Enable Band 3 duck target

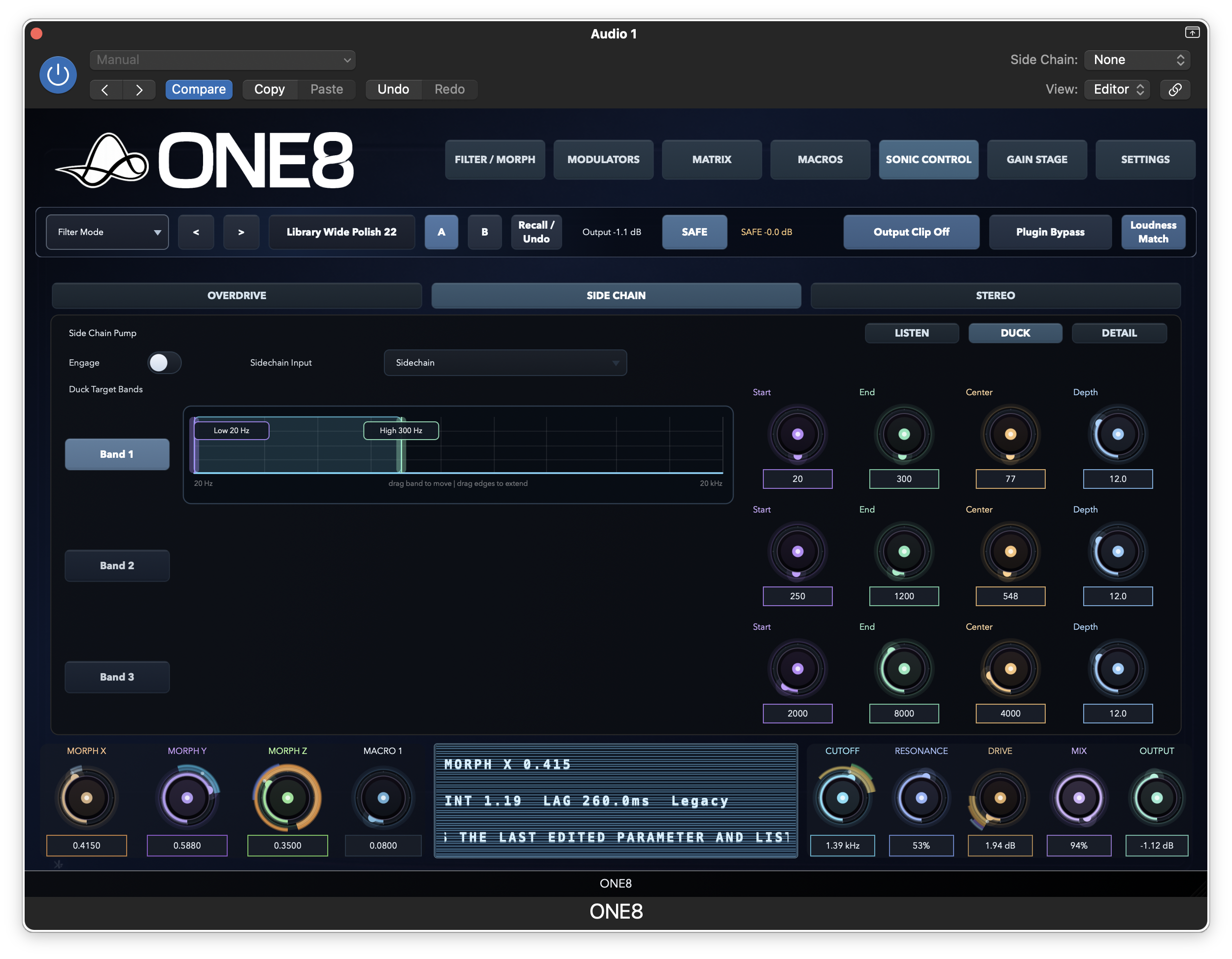(117, 677)
